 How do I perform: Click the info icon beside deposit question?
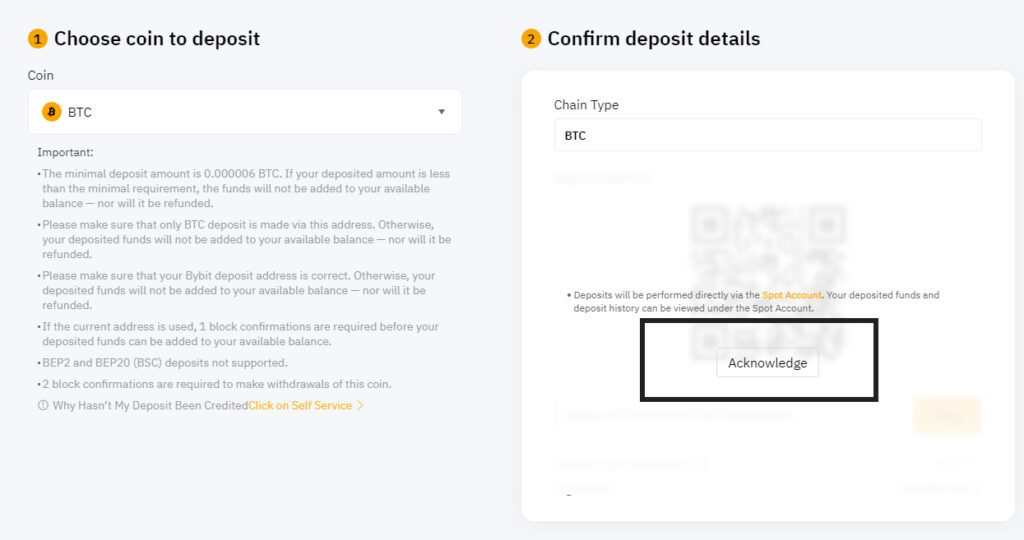pyautogui.click(x=43, y=405)
